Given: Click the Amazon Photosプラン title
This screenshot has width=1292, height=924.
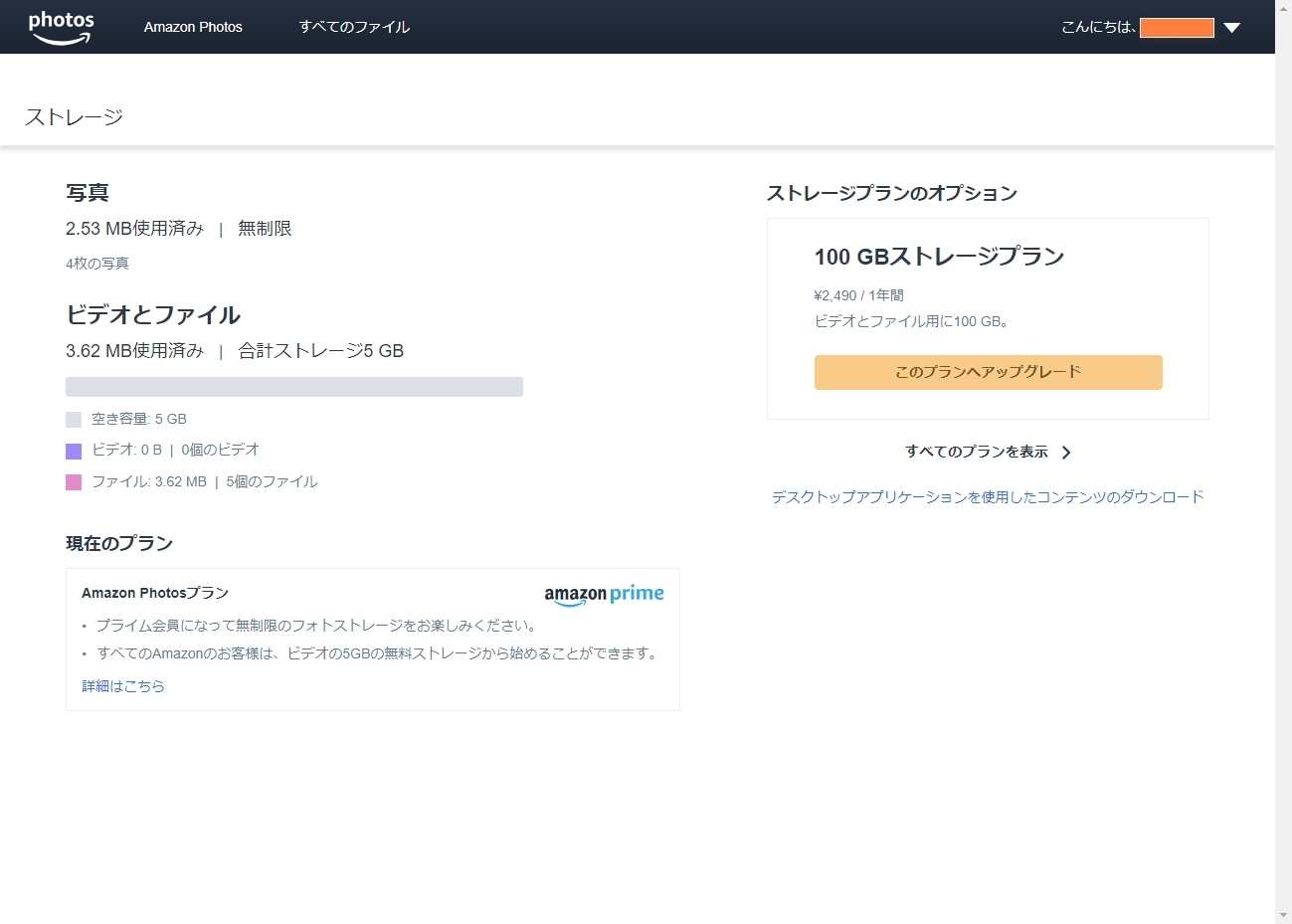Looking at the screenshot, I should click(155, 593).
